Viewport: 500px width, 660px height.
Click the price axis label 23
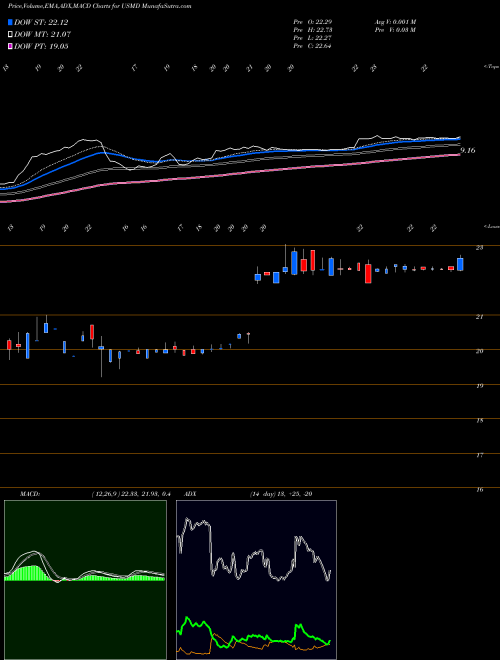click(479, 248)
